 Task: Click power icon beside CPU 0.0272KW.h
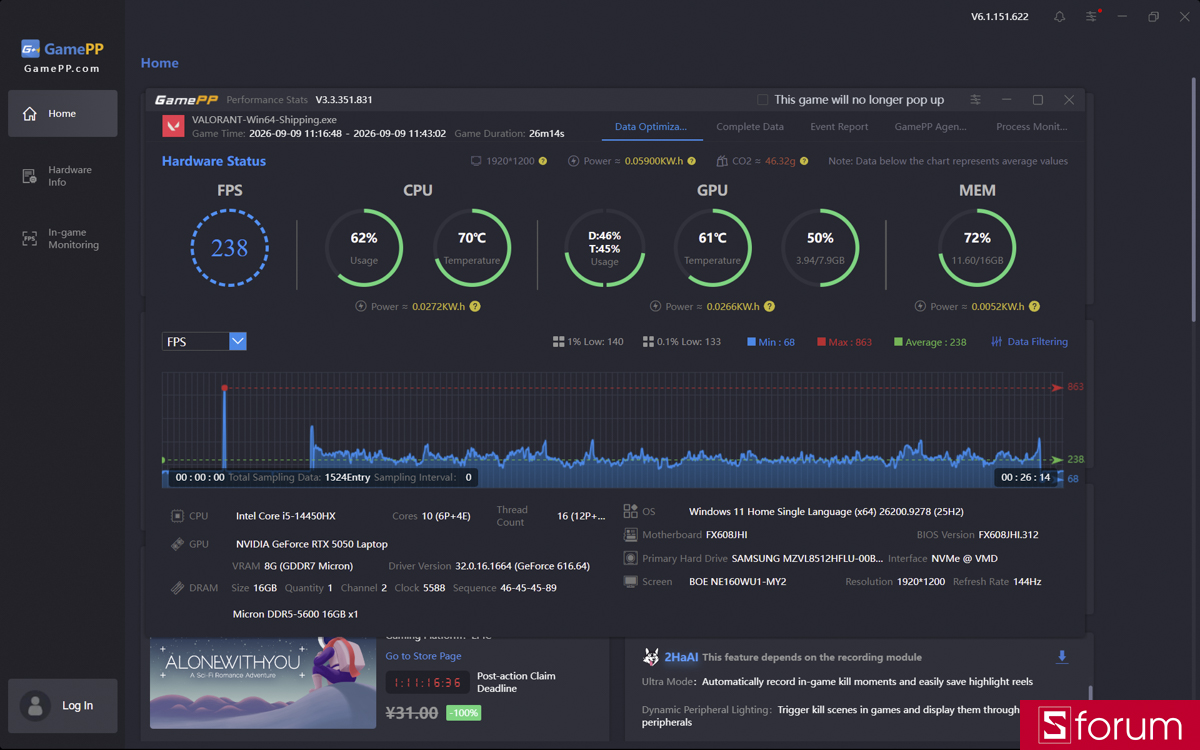click(361, 307)
